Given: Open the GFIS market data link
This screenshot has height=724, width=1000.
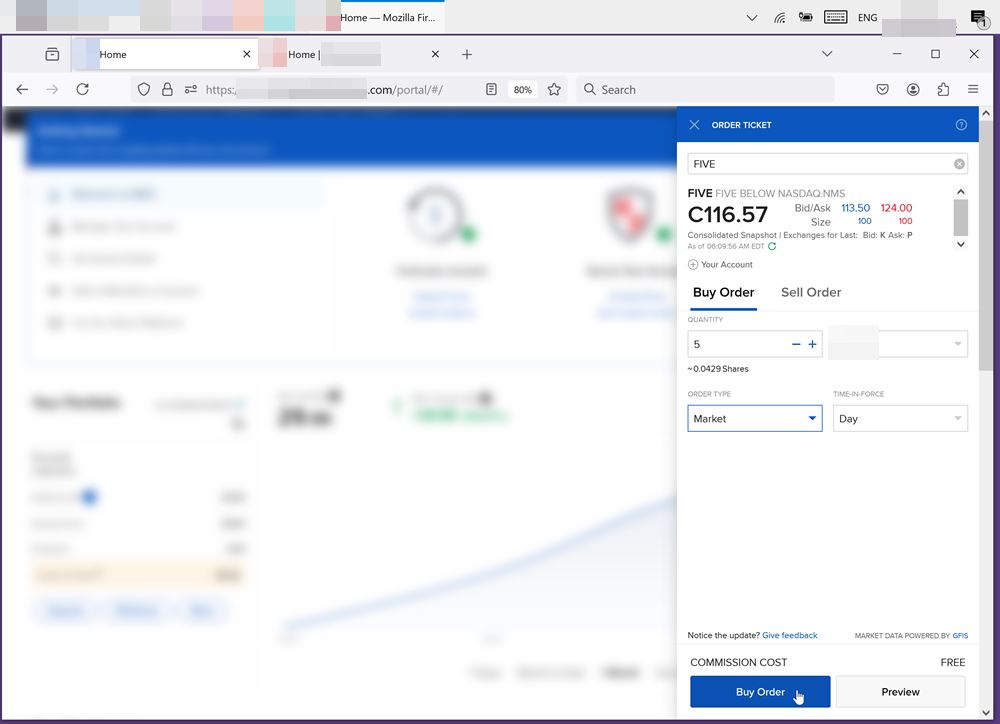Looking at the screenshot, I should [960, 635].
